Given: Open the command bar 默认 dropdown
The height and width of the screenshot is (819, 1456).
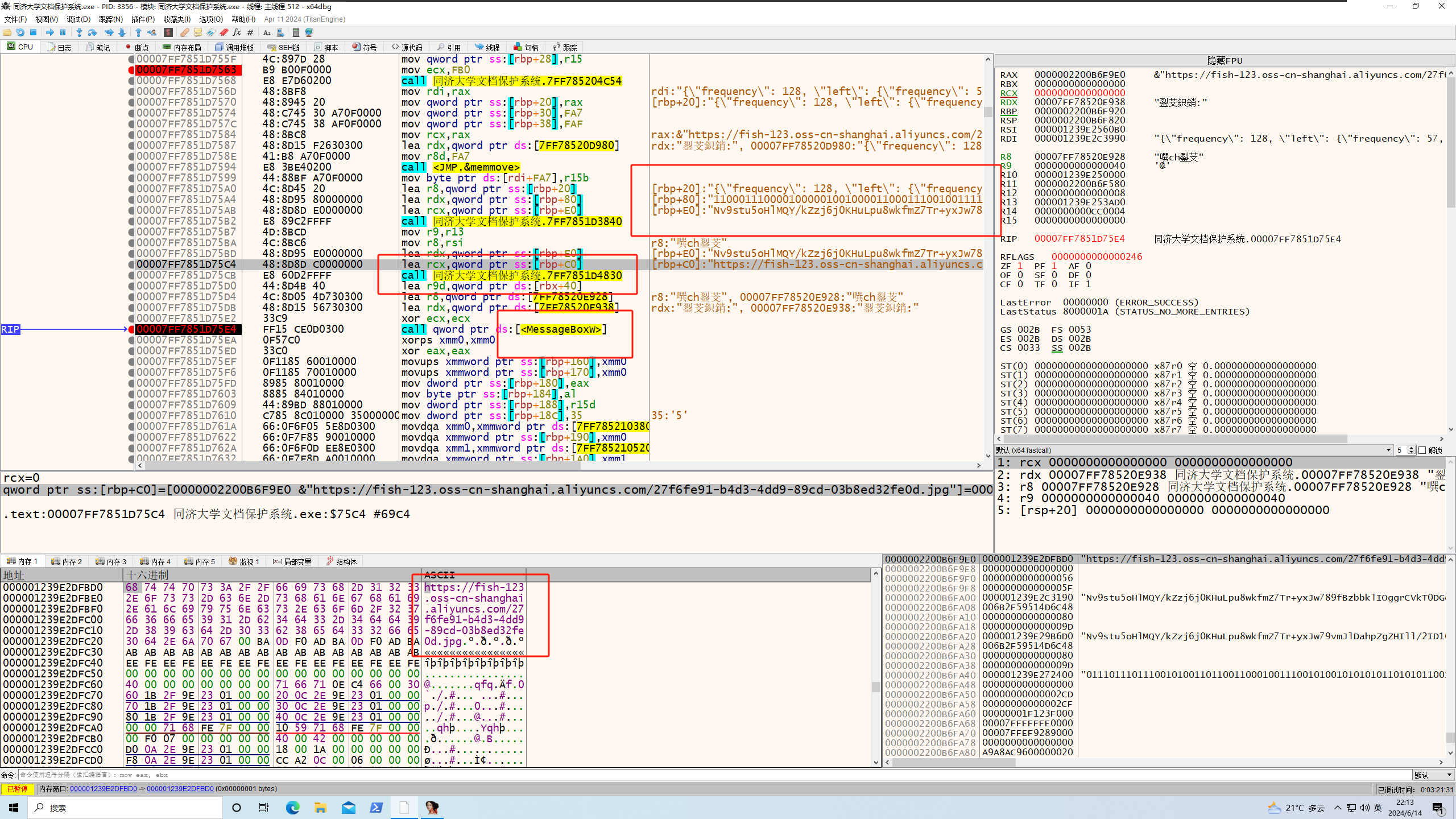Looking at the screenshot, I should 1433,775.
